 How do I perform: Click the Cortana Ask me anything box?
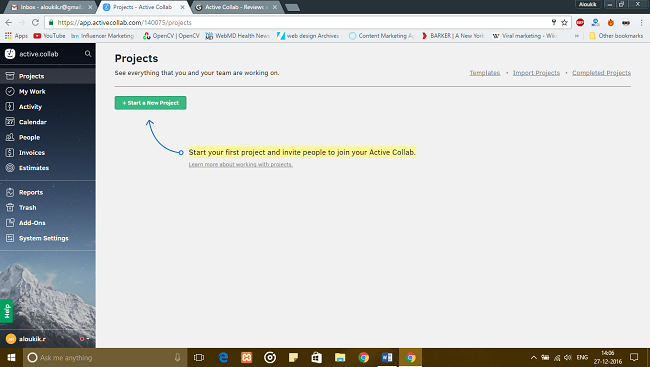click(105, 357)
